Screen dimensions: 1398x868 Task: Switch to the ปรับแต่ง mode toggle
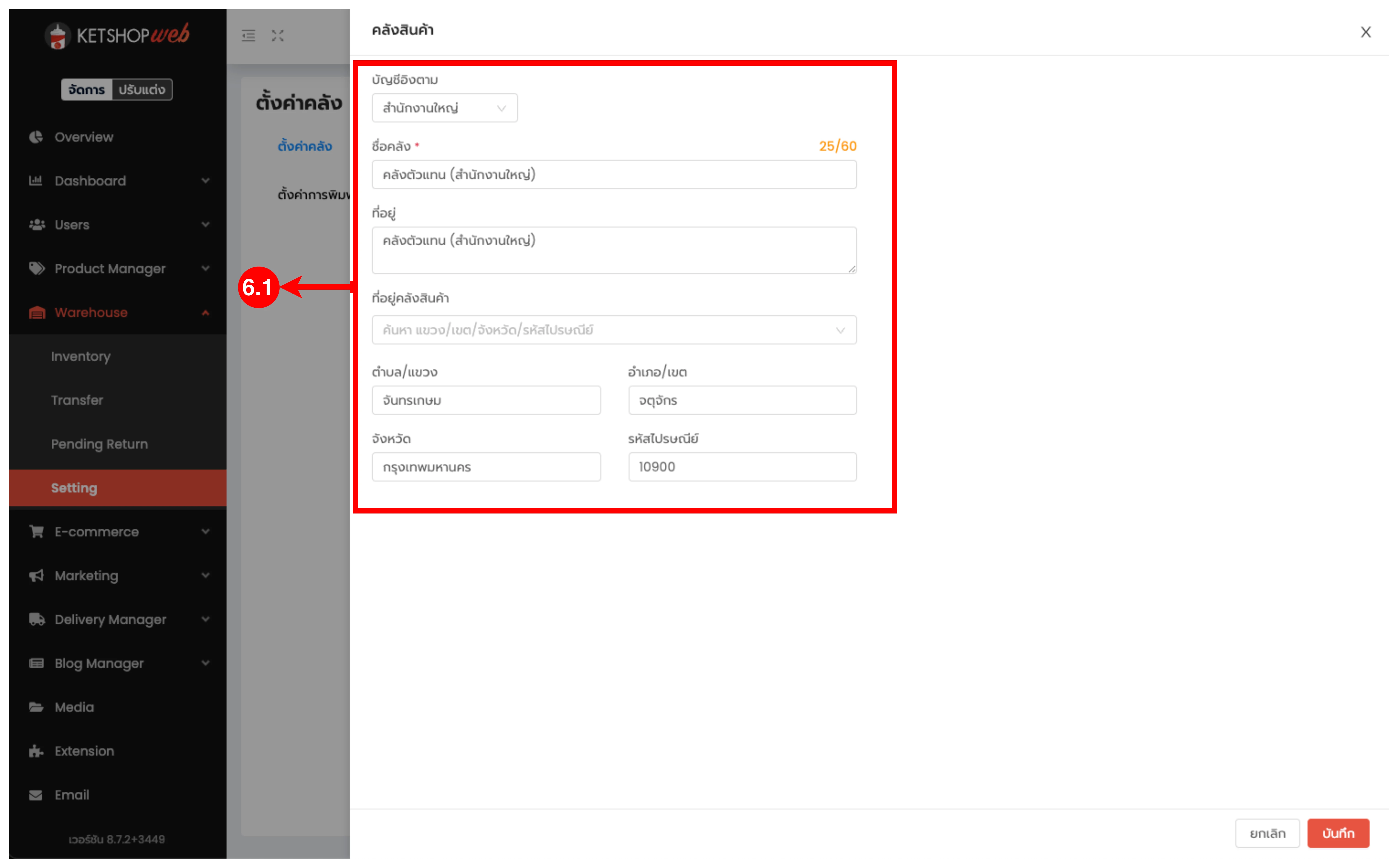142,90
